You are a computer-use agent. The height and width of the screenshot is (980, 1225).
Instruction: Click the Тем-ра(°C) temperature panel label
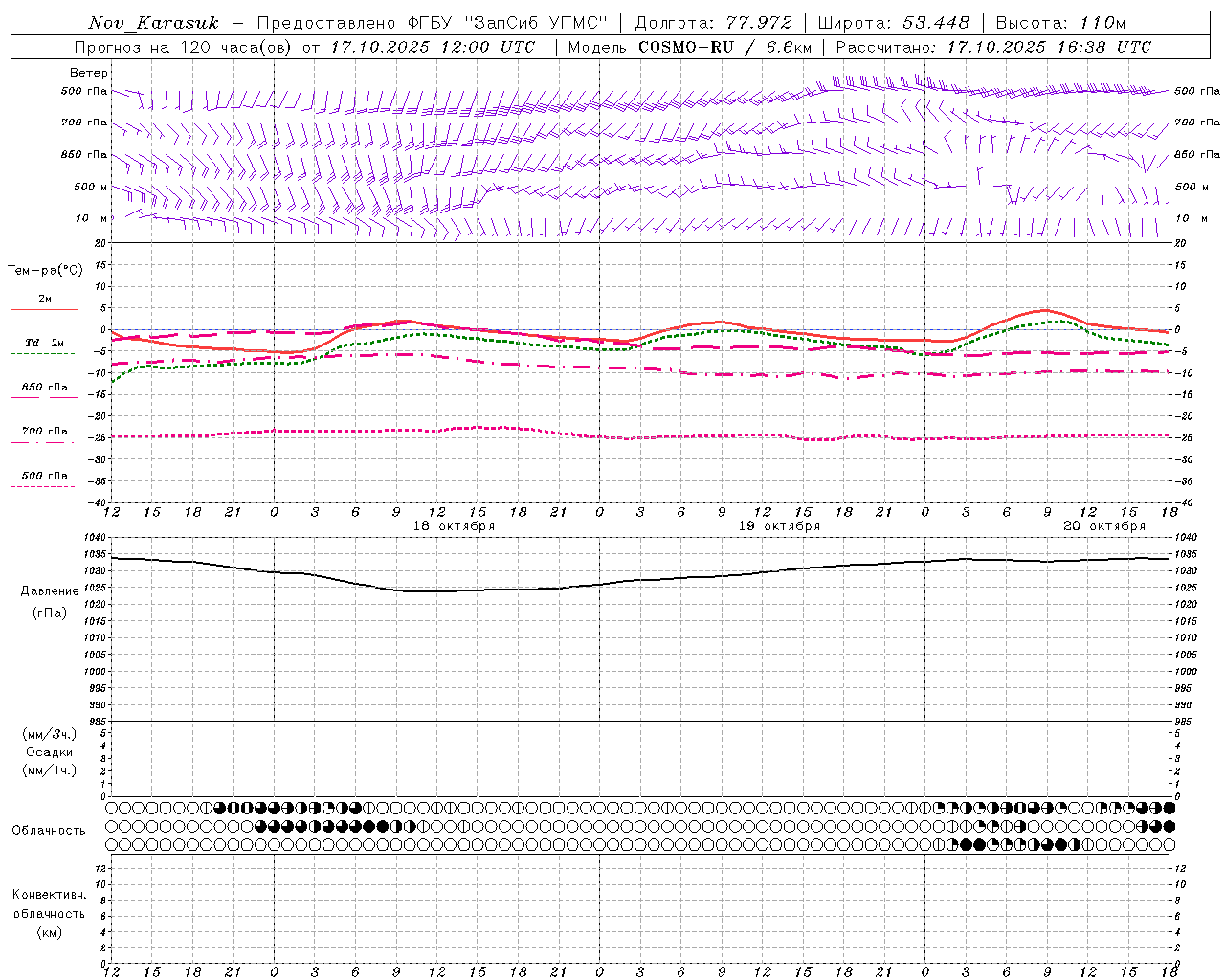pyautogui.click(x=45, y=270)
